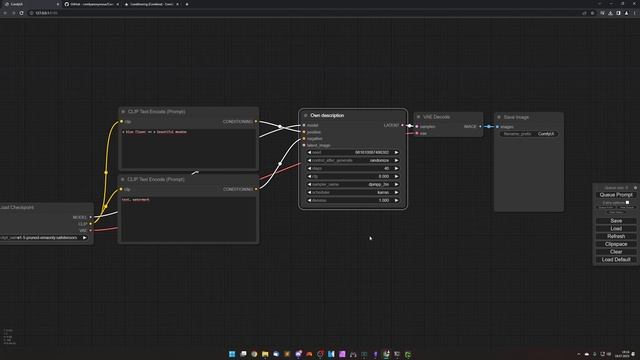Lower cfg using its left arrow
This screenshot has height=360, width=640.
(x=309, y=176)
